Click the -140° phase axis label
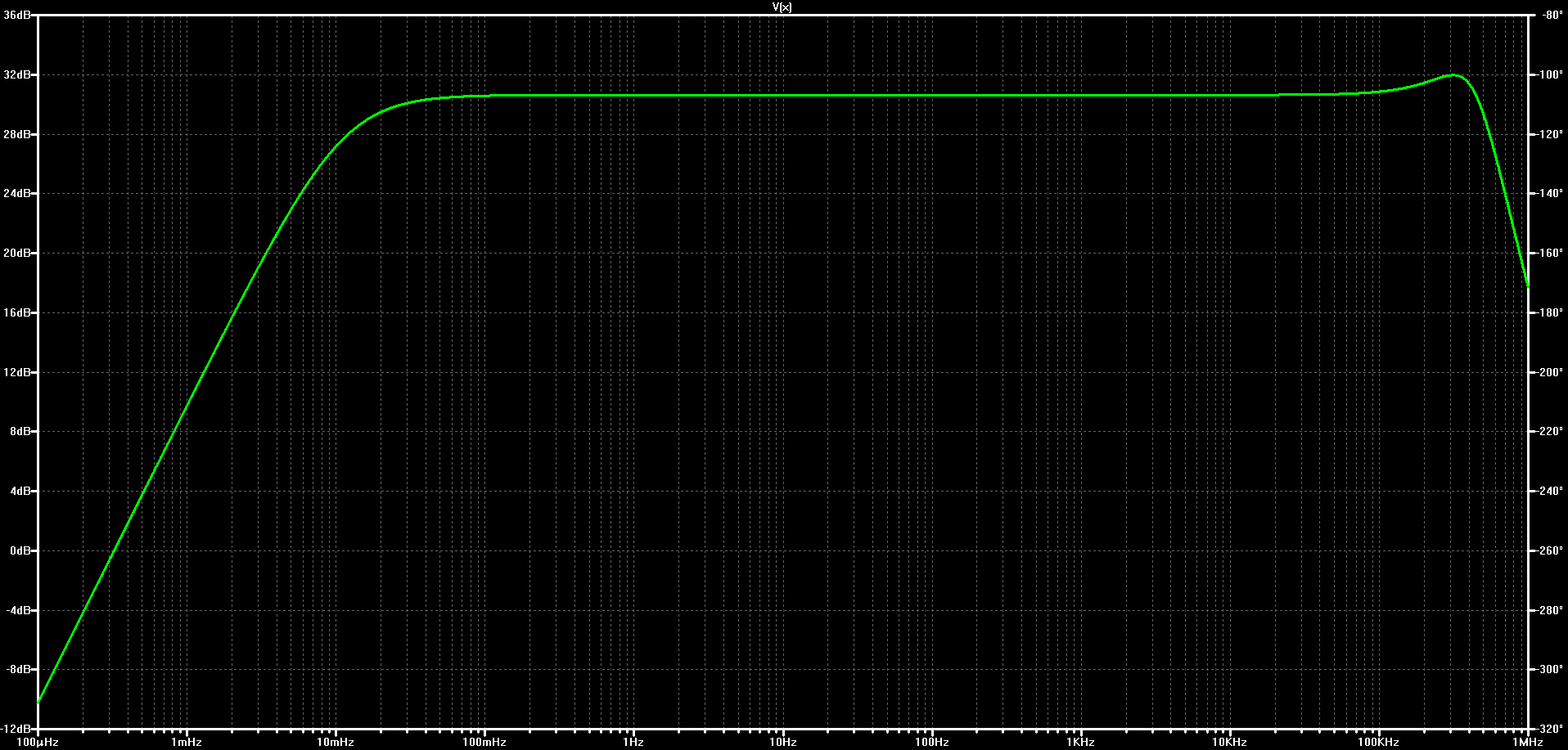The height and width of the screenshot is (750, 1568). tap(1551, 194)
